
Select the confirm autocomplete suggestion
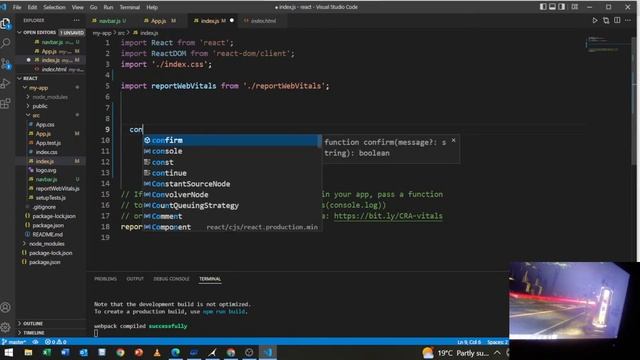(231, 140)
